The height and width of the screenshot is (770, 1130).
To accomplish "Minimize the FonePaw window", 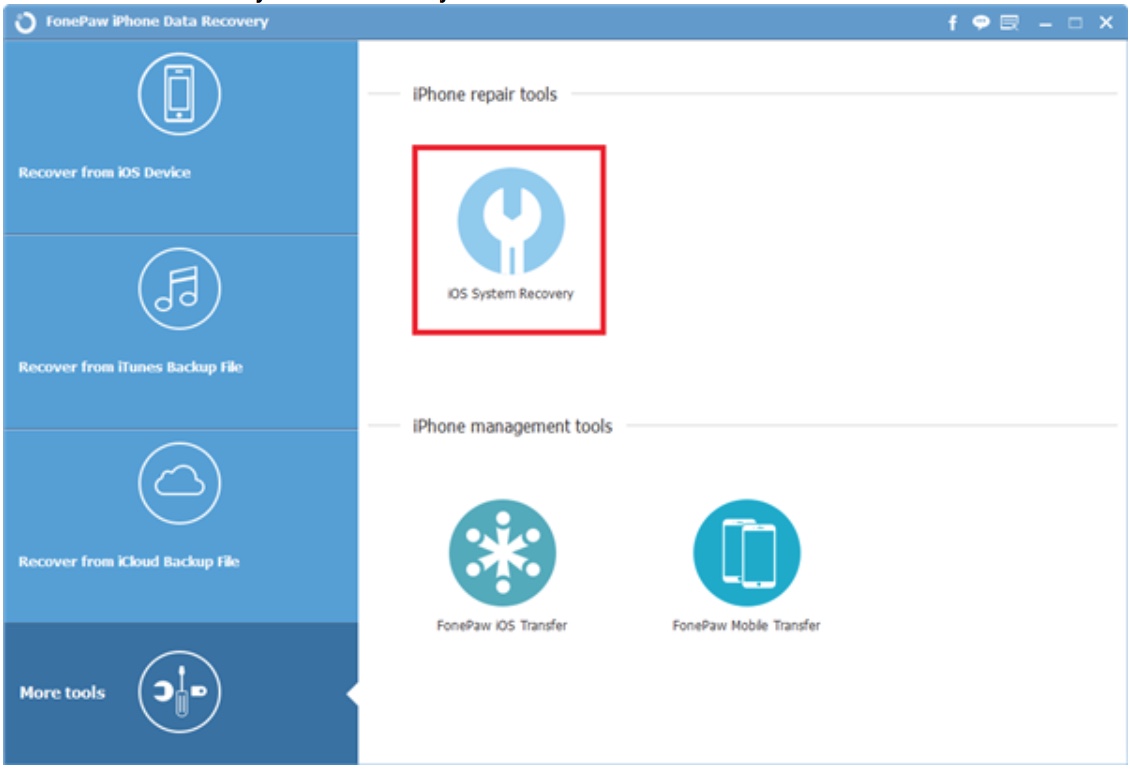I will [x=1046, y=22].
